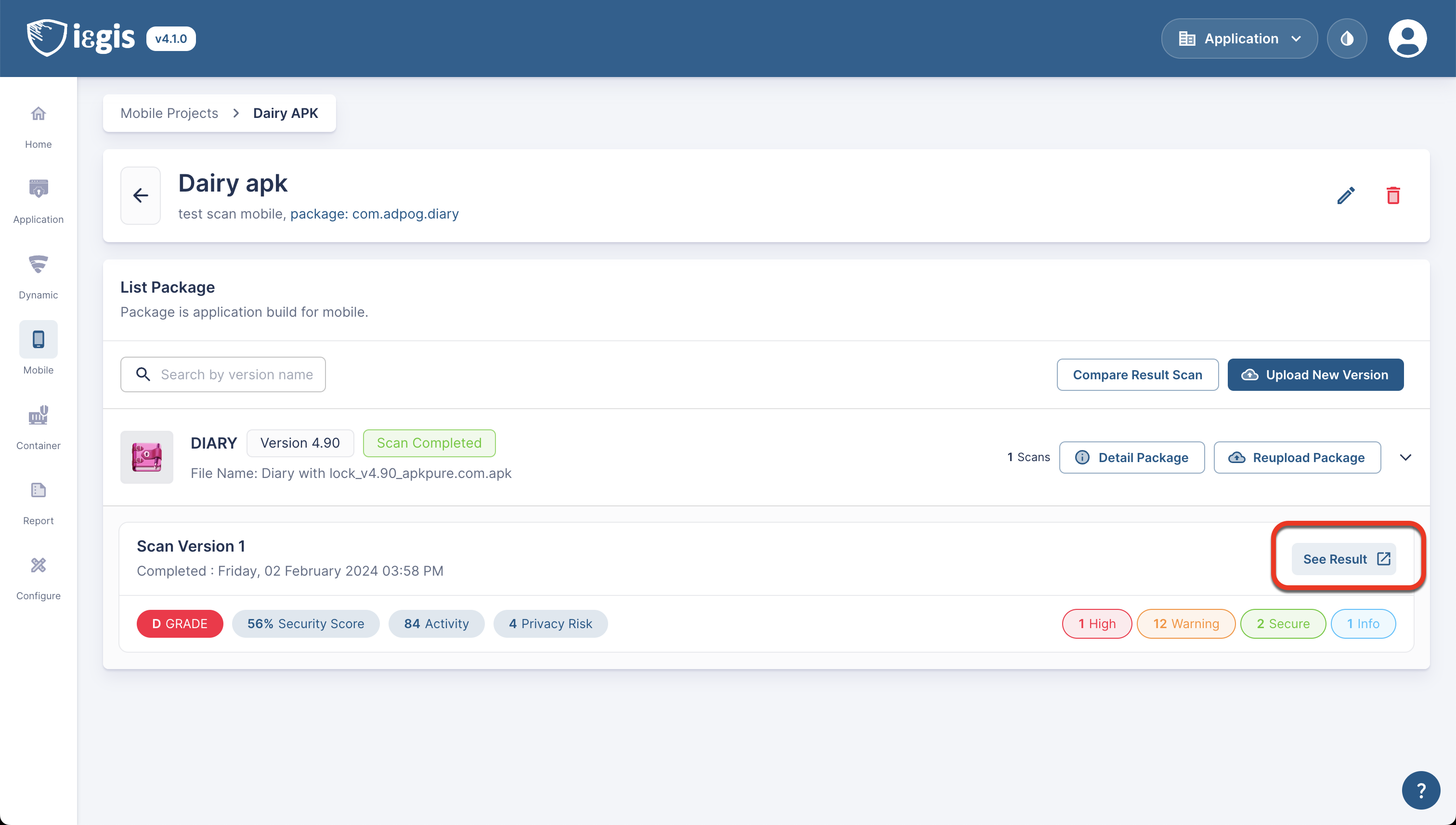The image size is (1456, 825).
Task: Click the Search by version name field
Action: coord(236,374)
